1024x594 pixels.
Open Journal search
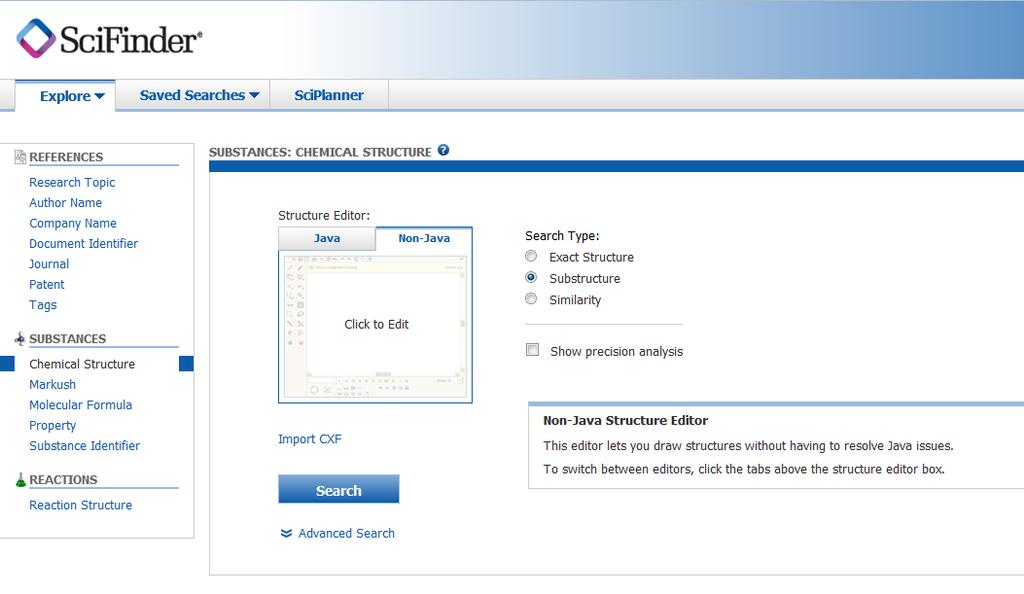pos(49,264)
